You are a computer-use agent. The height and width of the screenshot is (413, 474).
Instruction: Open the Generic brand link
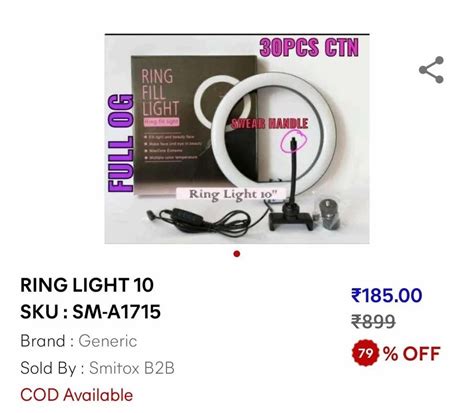pos(108,341)
